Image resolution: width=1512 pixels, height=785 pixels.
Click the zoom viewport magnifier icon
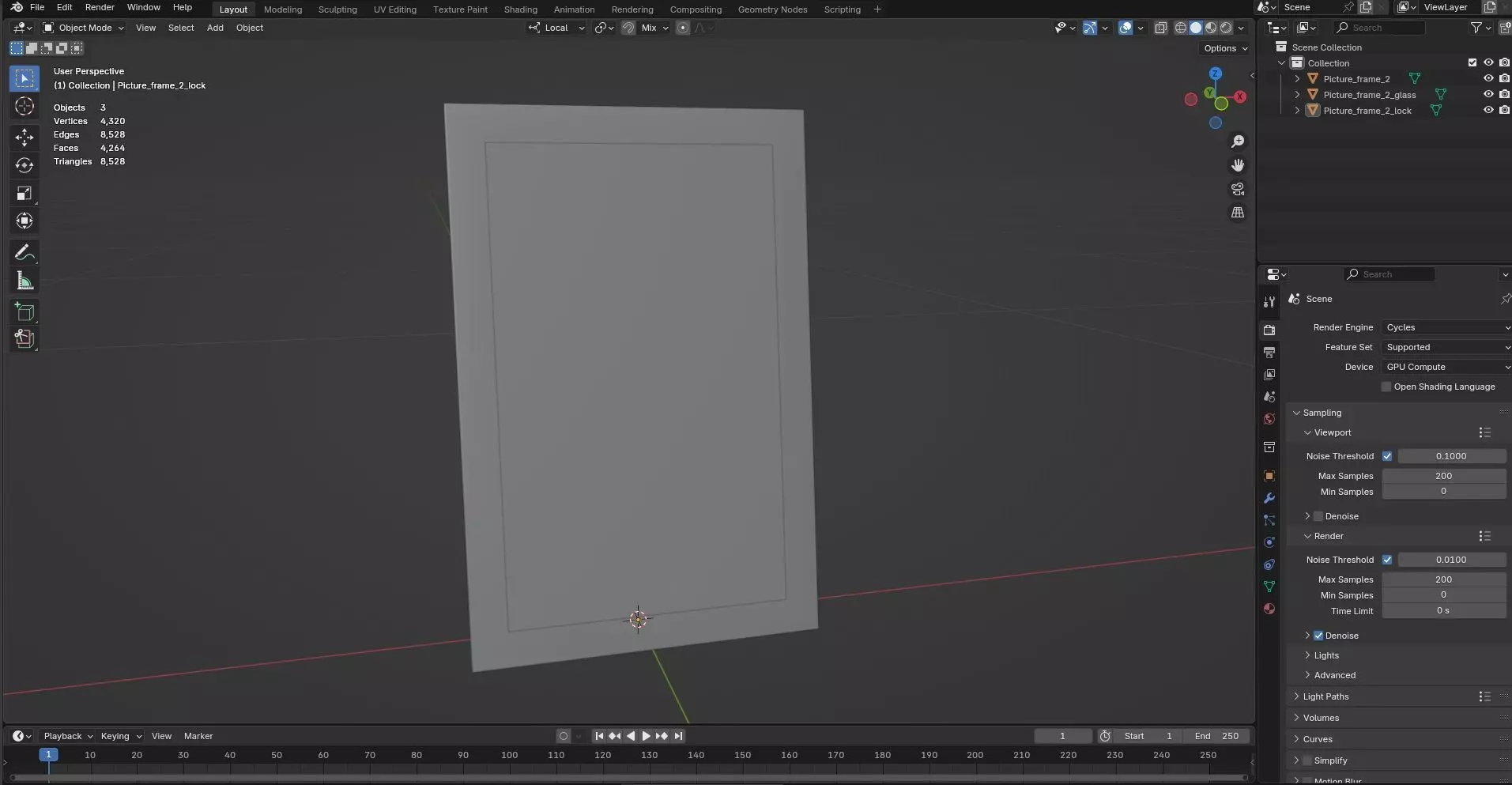(1238, 142)
